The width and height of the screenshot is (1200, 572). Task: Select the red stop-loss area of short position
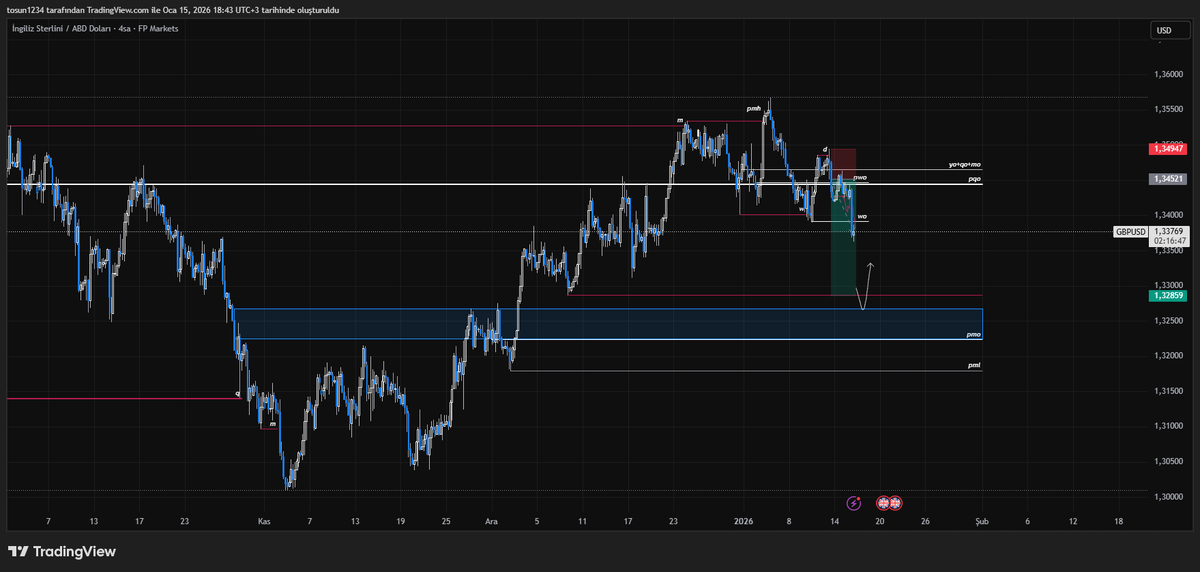[844, 165]
